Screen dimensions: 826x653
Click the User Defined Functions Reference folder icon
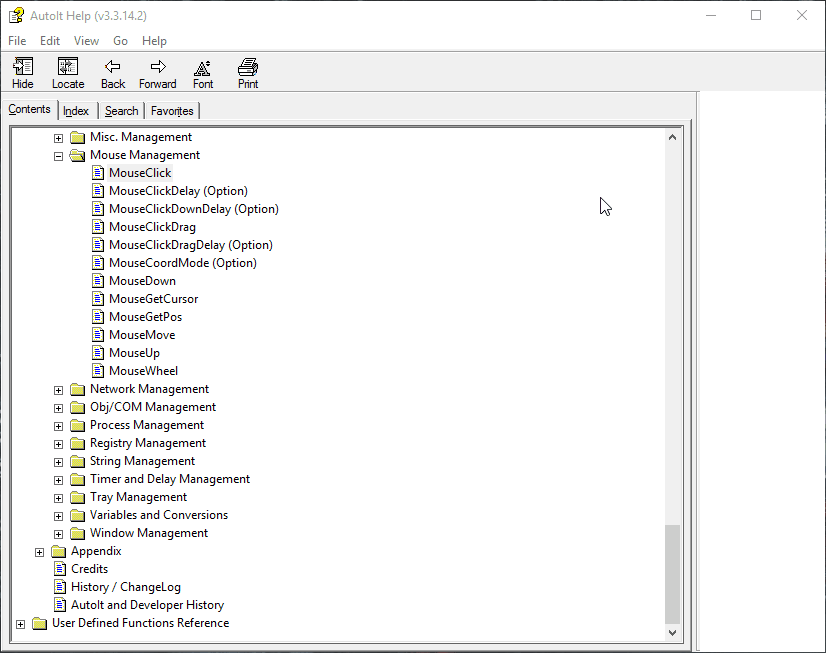pos(40,624)
